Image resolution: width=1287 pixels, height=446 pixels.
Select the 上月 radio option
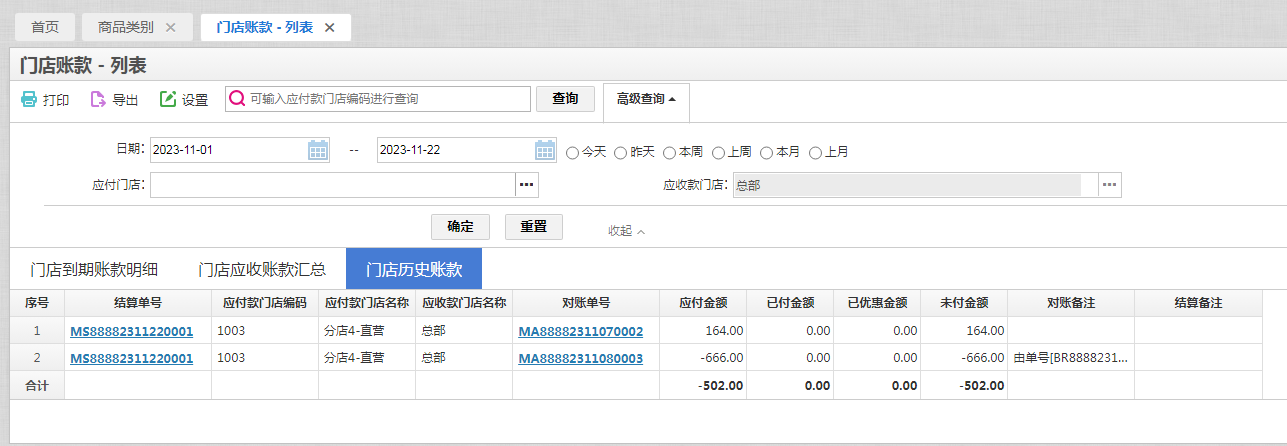[815, 153]
